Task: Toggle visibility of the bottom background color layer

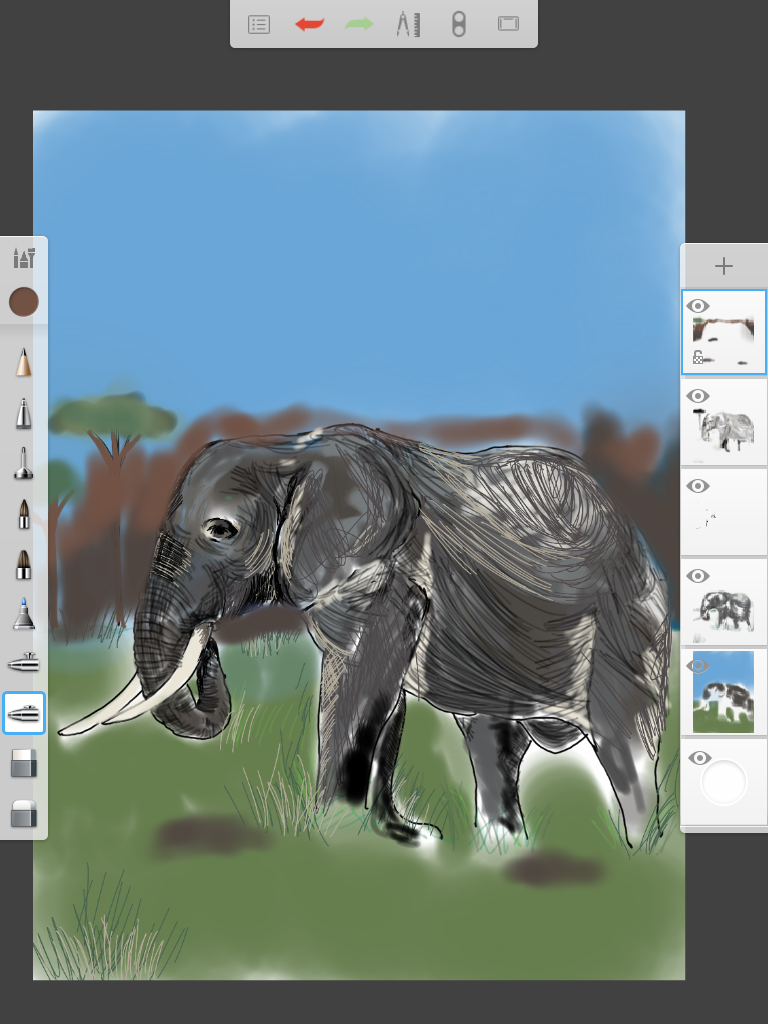Action: coord(699,758)
